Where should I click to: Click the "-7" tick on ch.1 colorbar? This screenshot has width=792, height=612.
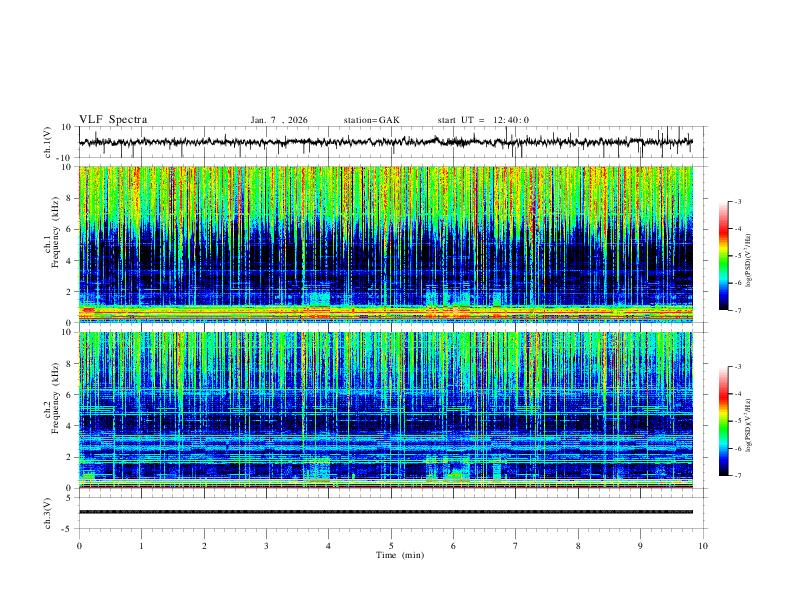(x=737, y=310)
